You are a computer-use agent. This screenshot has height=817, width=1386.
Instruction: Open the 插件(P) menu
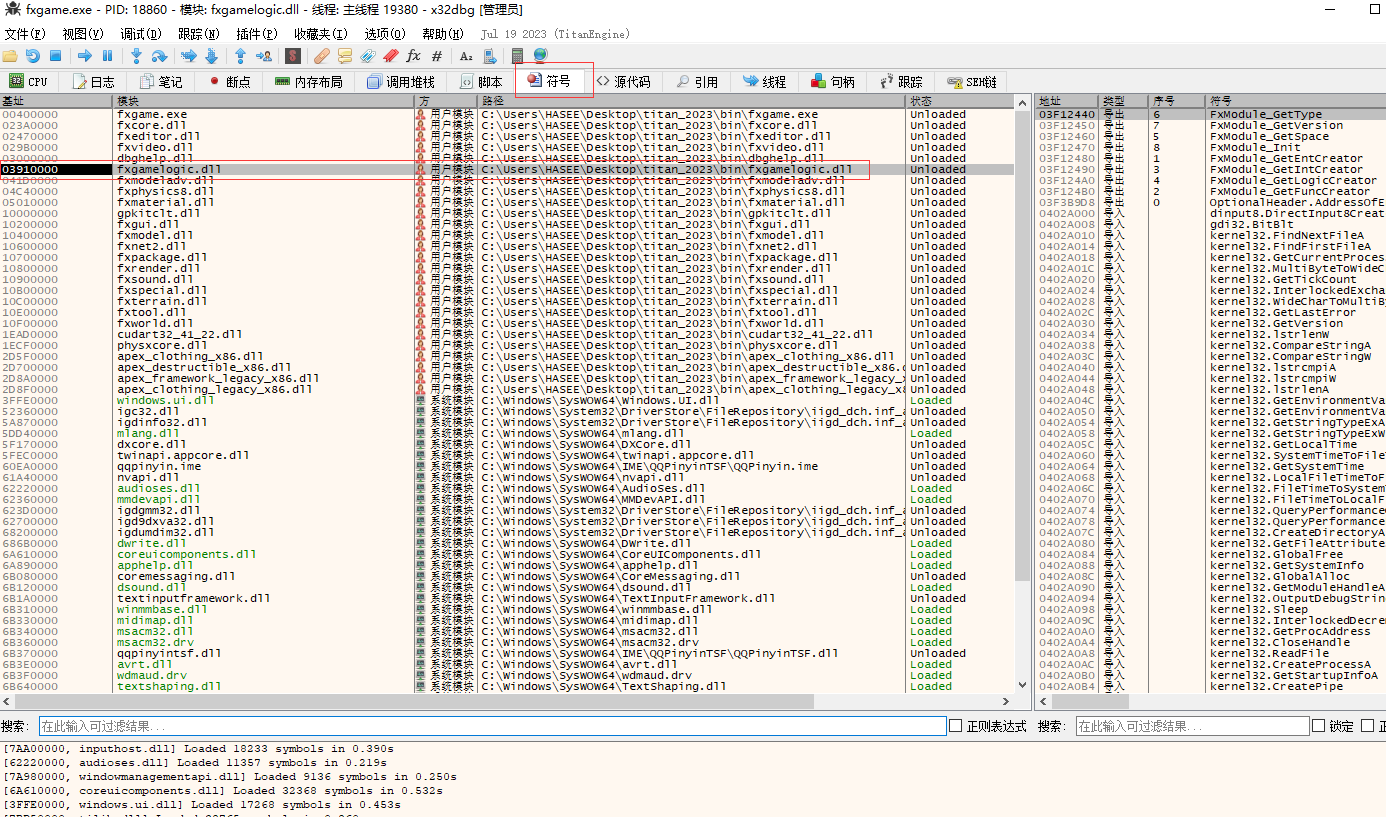257,34
